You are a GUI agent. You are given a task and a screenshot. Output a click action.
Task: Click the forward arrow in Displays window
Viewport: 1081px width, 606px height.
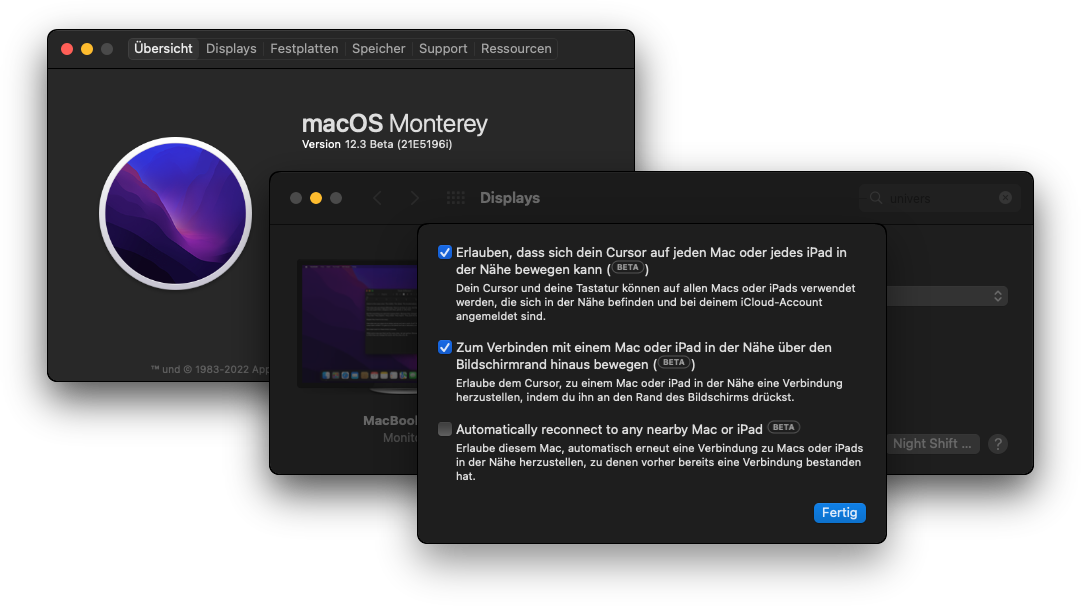414,199
